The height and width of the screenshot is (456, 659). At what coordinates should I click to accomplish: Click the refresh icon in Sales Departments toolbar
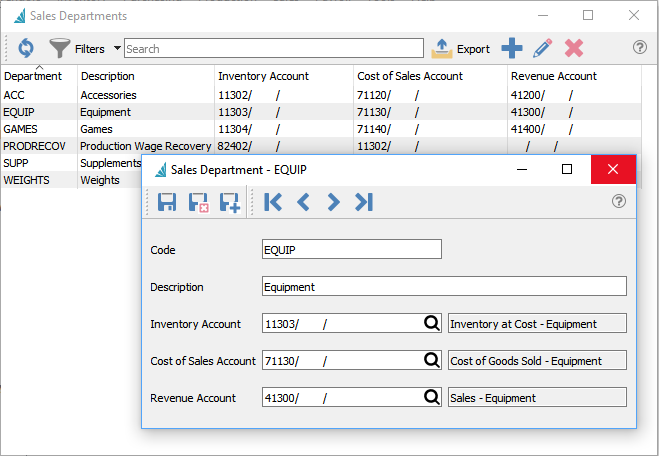pyautogui.click(x=26, y=48)
